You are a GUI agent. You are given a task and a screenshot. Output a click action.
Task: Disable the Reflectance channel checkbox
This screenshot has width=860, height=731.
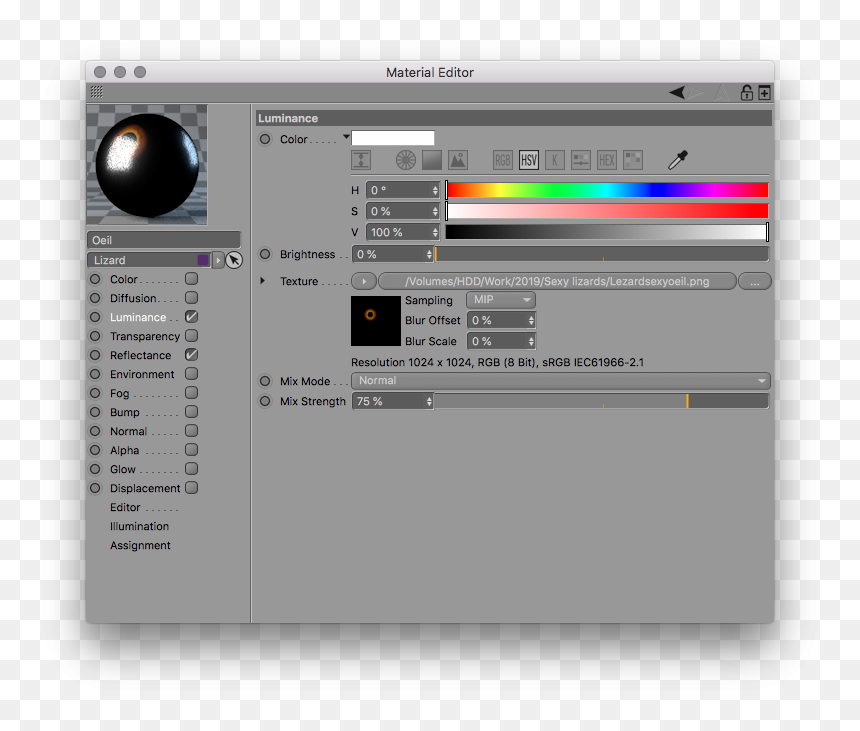(191, 355)
